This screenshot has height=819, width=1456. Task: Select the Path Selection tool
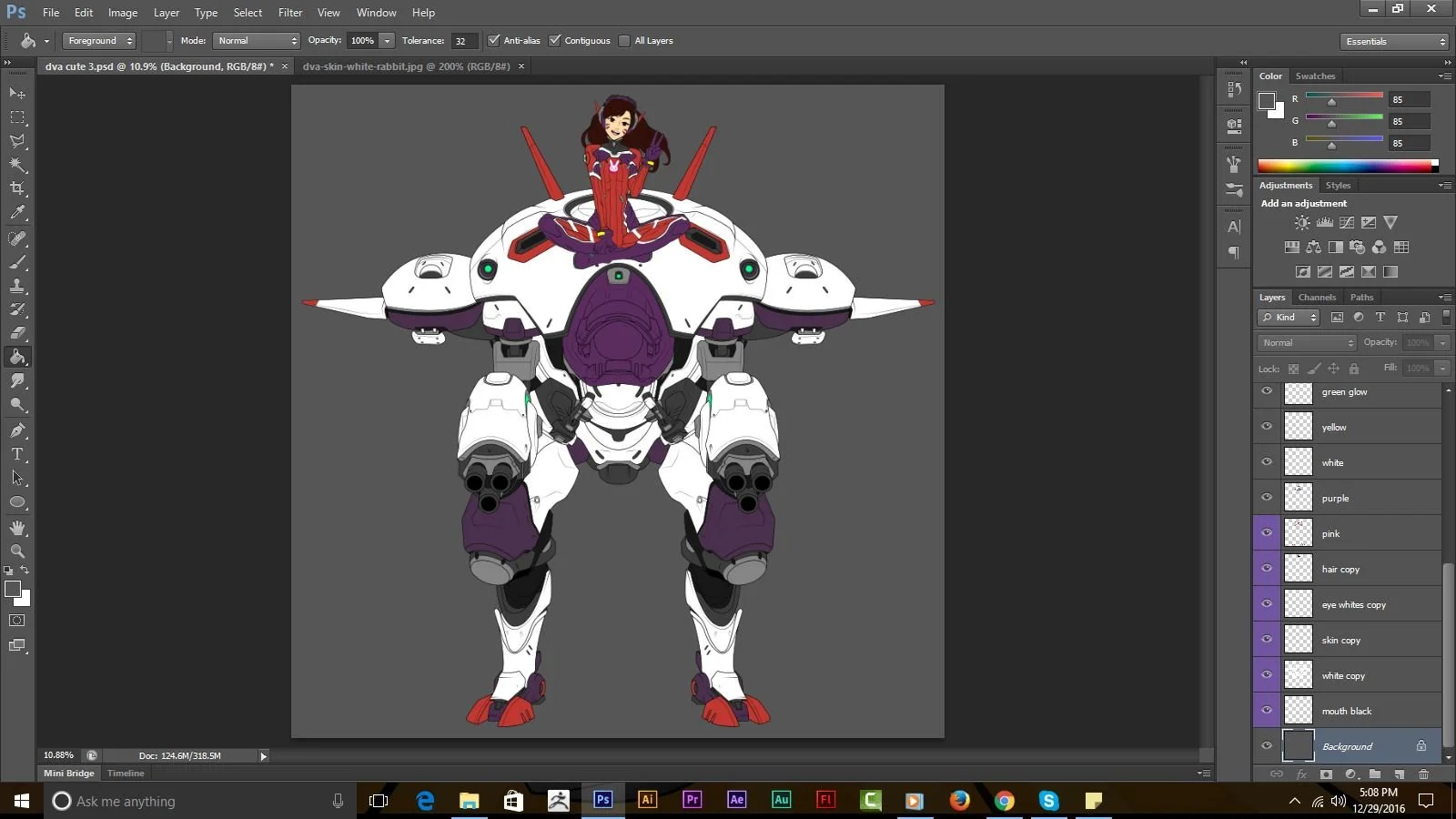click(x=17, y=478)
